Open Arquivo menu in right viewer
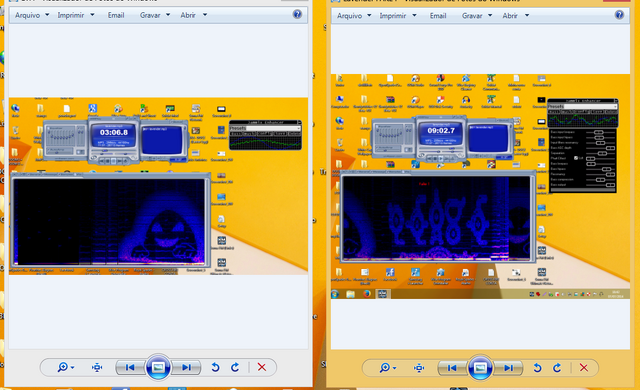 pos(354,16)
